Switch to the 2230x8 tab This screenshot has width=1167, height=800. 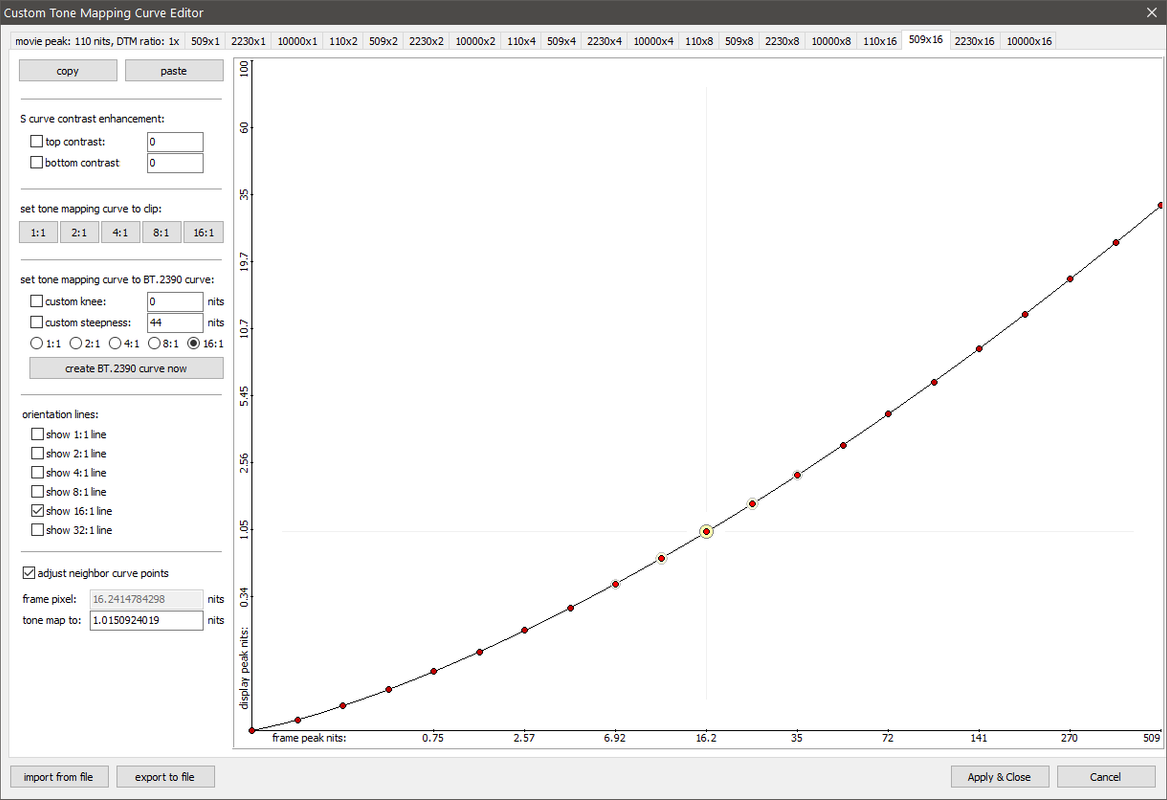click(782, 41)
